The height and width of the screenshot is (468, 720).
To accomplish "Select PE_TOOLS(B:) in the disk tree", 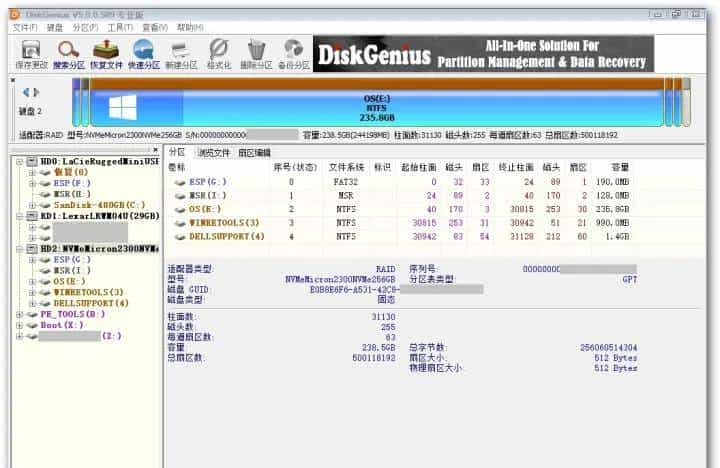I will 73,314.
